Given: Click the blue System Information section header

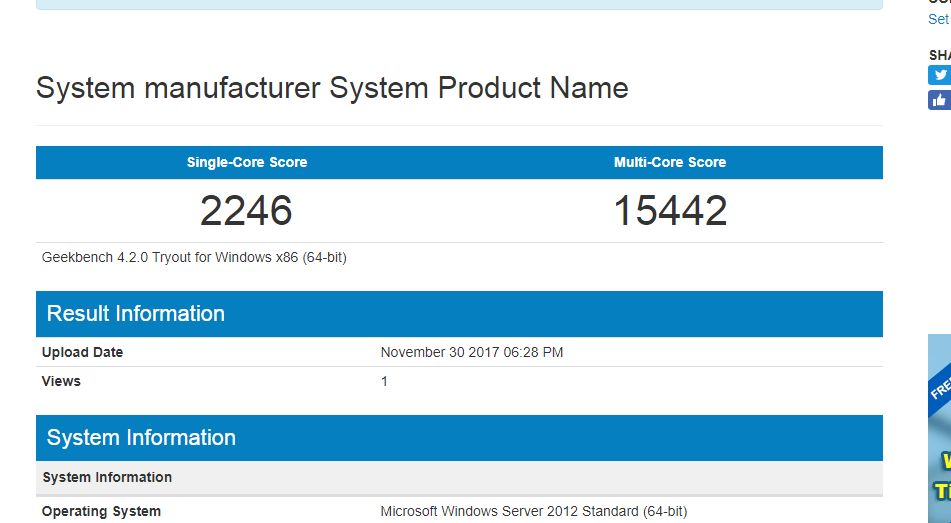Looking at the screenshot, I should pos(141,437).
